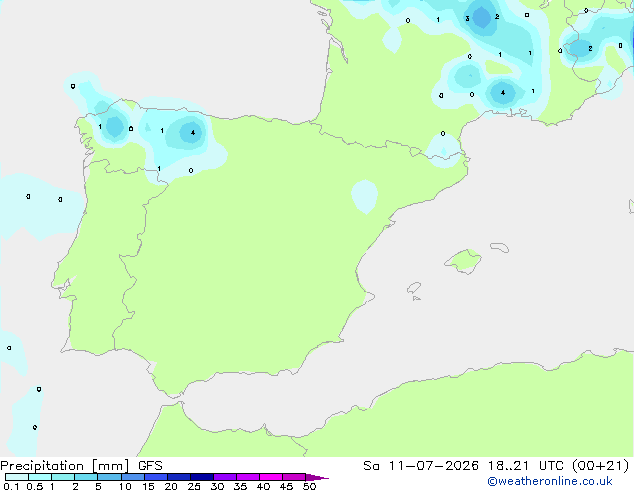Click the 45–50 mm legend color swatch
634x490 pixels.
[294, 477]
